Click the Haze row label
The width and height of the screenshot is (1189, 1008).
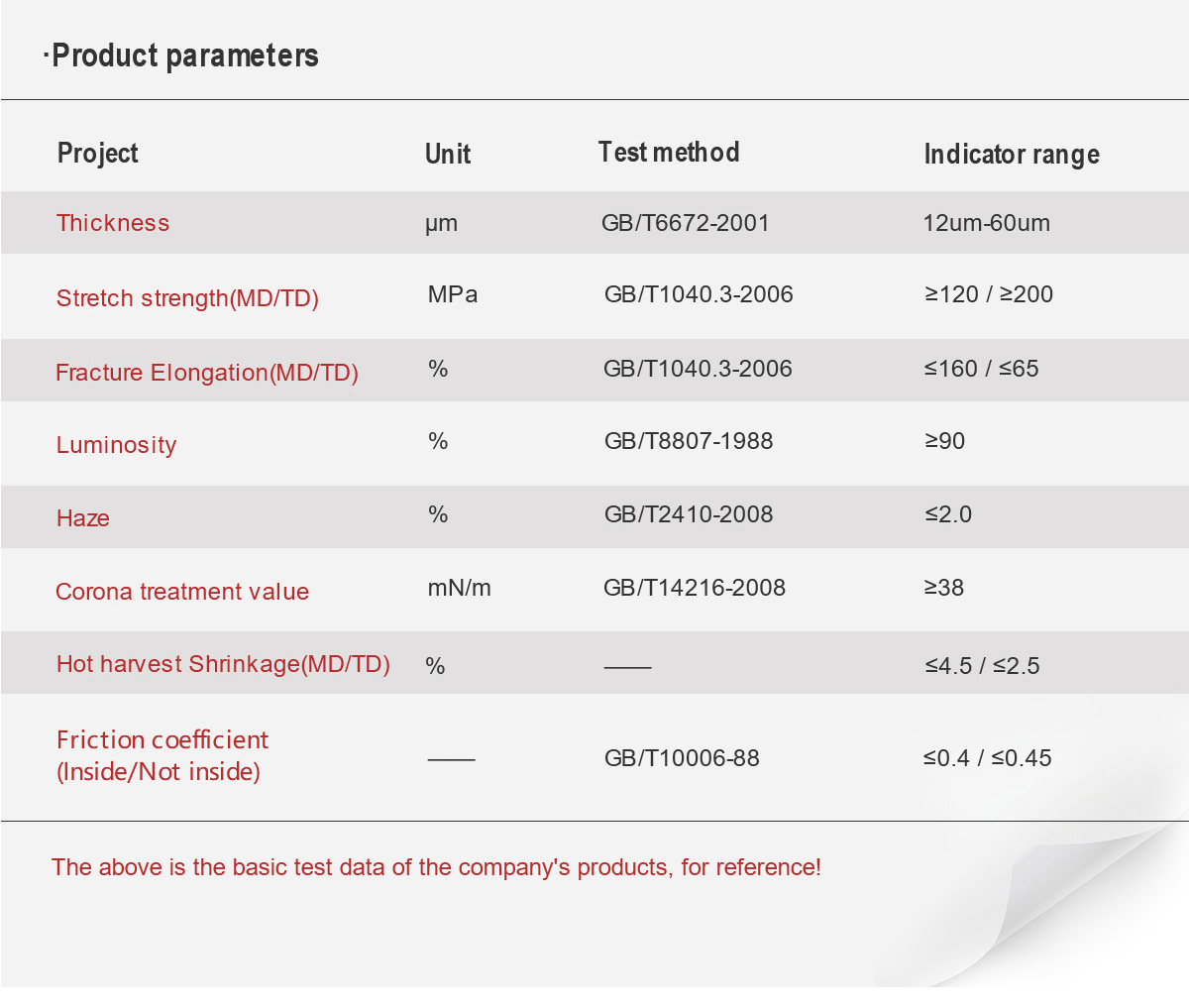coord(83,518)
